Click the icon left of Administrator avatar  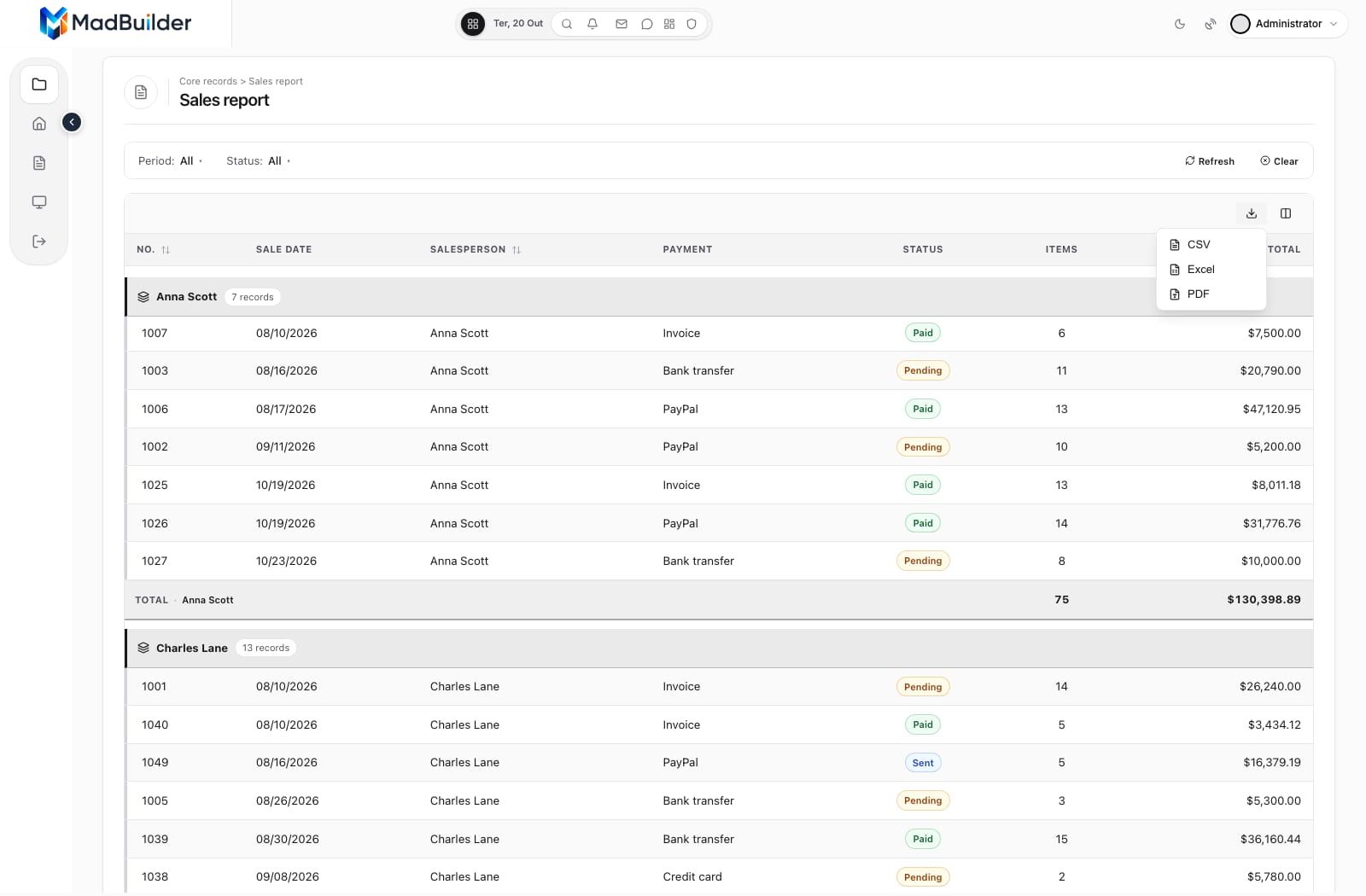coord(1210,24)
